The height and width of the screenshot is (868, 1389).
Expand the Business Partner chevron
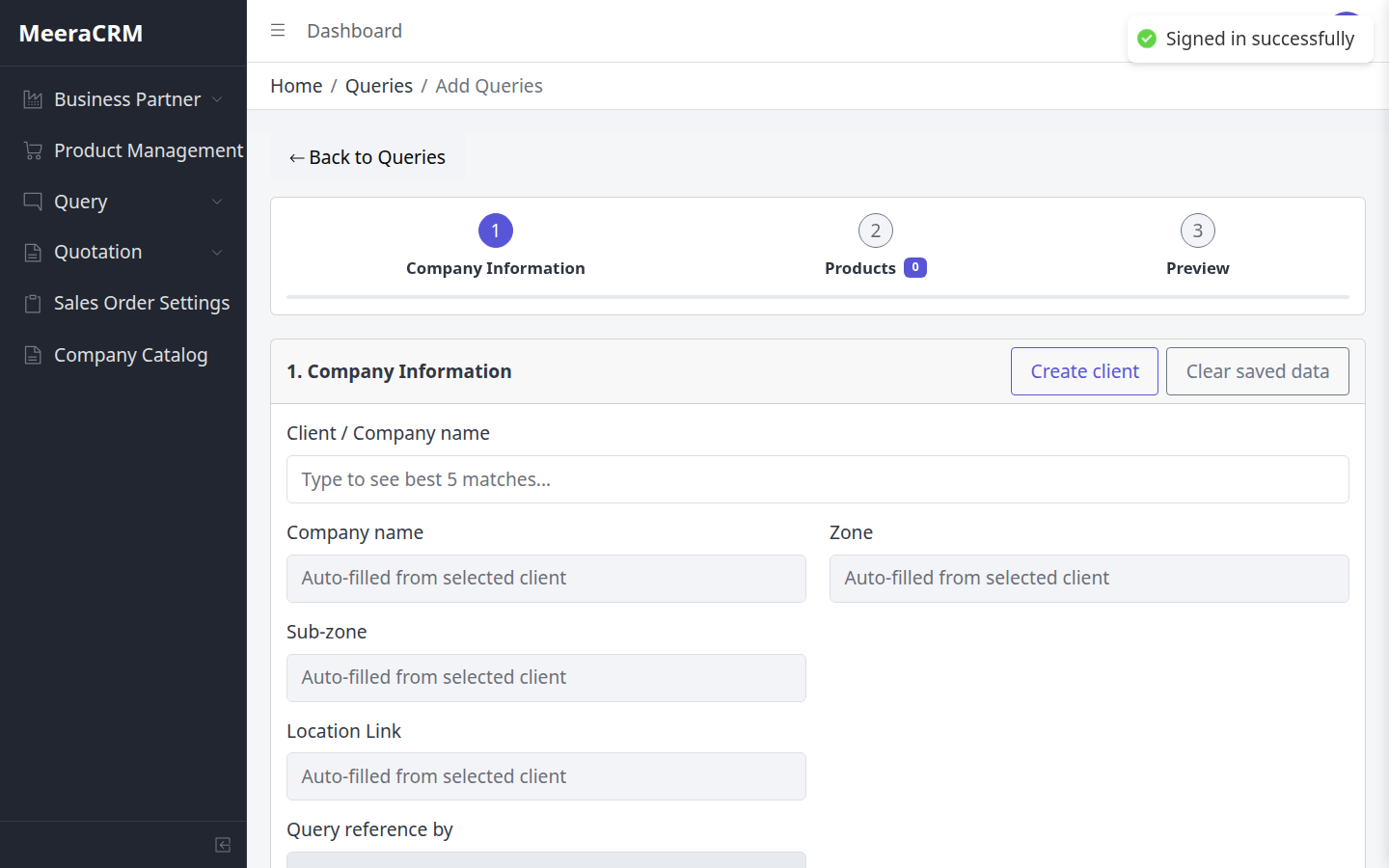(x=217, y=99)
